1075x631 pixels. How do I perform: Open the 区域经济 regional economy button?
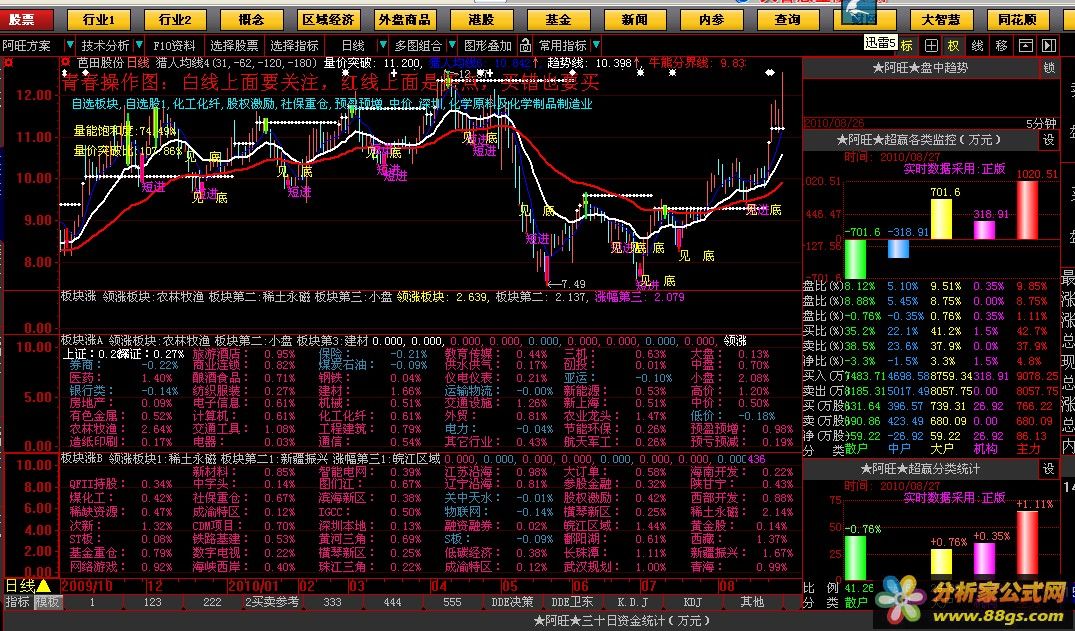click(328, 19)
